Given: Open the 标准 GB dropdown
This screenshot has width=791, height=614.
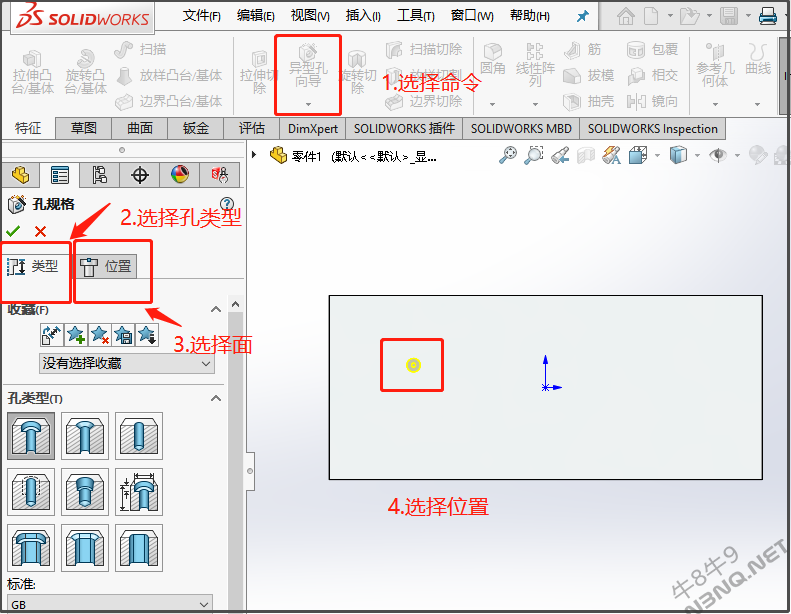Looking at the screenshot, I should (x=110, y=604).
